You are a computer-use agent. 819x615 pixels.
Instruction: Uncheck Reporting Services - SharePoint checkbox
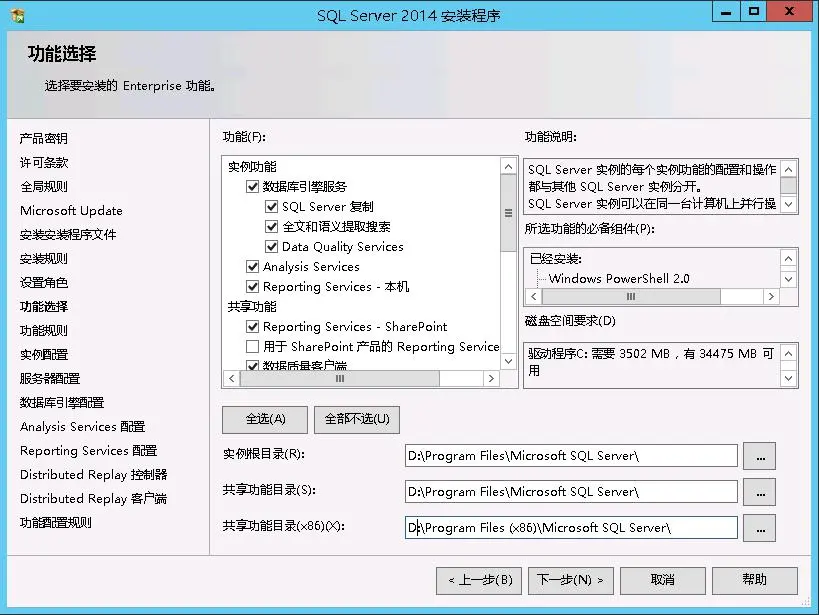pos(252,327)
